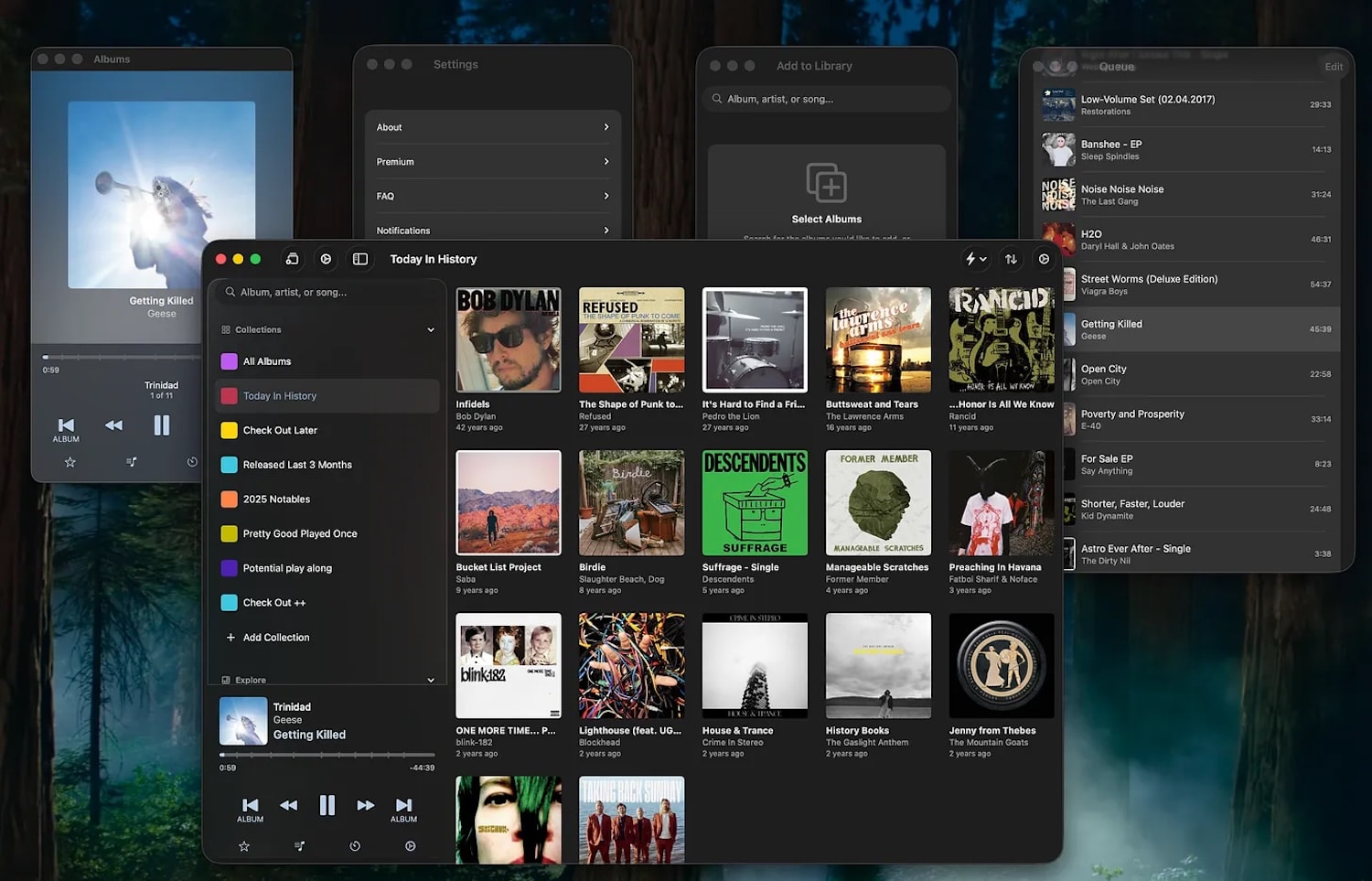Skip to next album in main player

point(403,806)
